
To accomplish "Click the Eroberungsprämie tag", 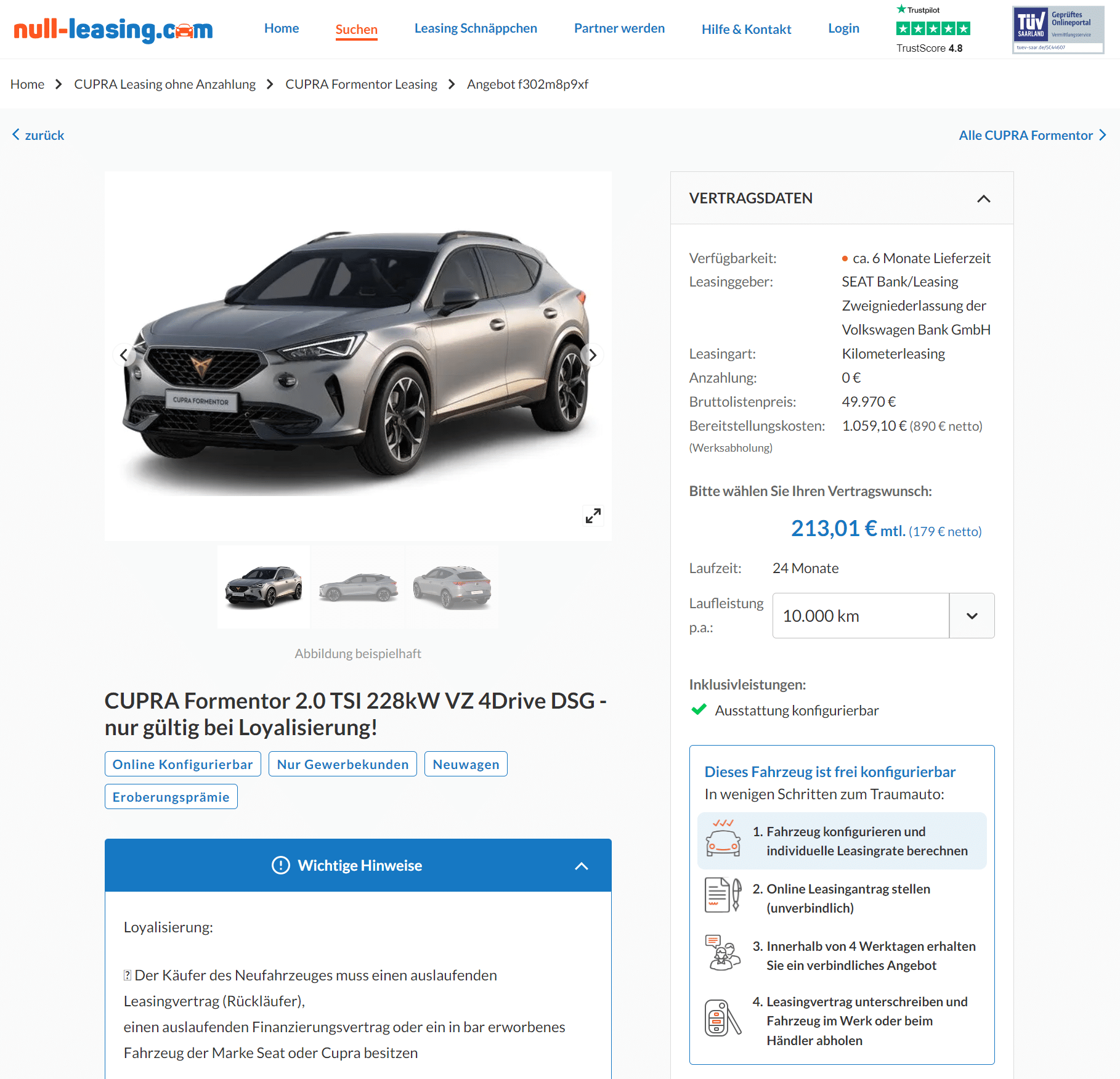I will point(171,797).
